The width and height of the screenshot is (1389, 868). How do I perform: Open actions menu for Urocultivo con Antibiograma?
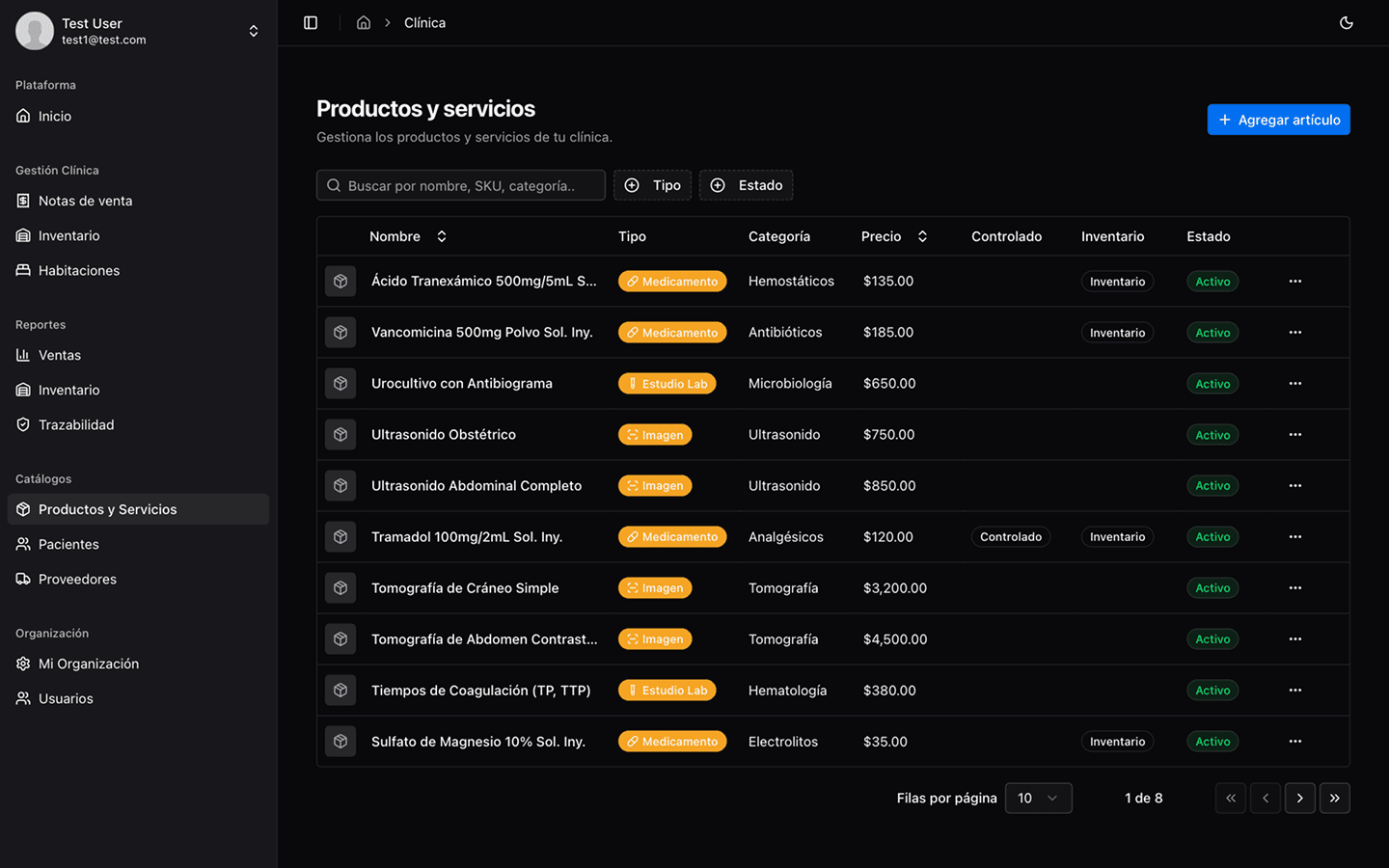point(1294,384)
